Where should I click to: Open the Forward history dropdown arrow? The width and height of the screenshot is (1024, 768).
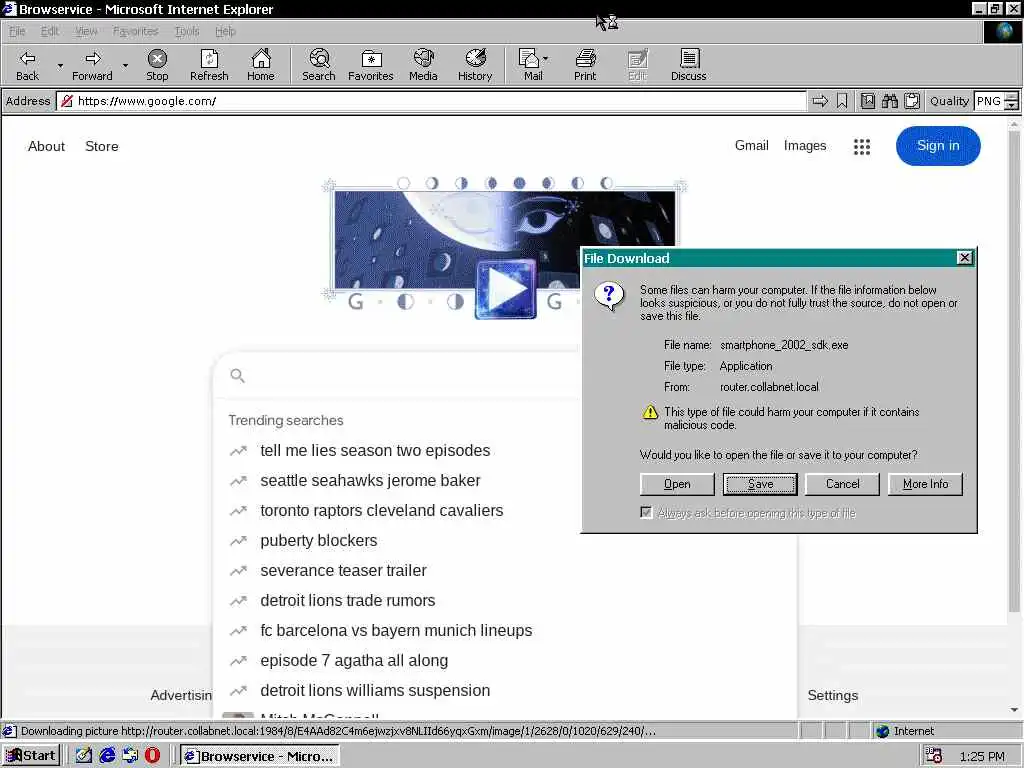(x=125, y=65)
